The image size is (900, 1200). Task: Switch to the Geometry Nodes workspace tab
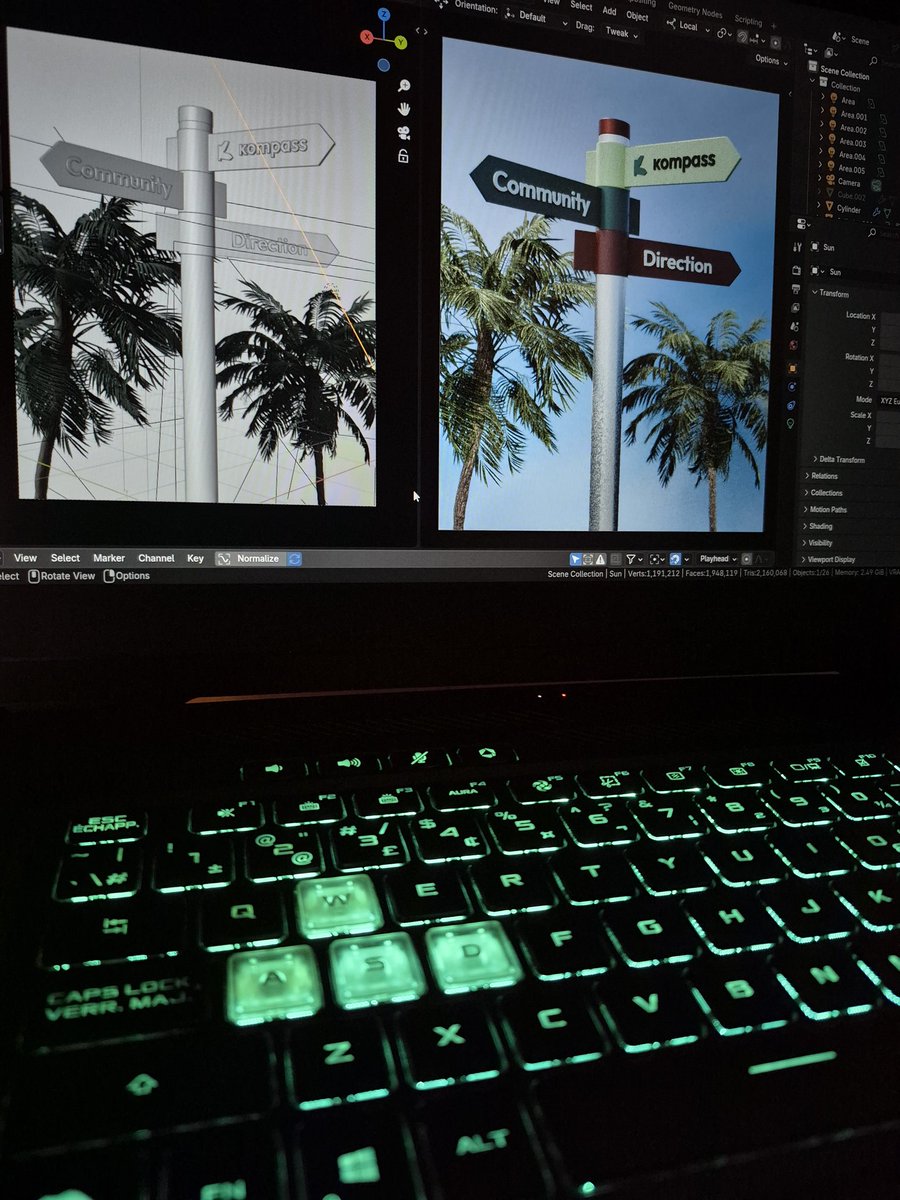[695, 10]
